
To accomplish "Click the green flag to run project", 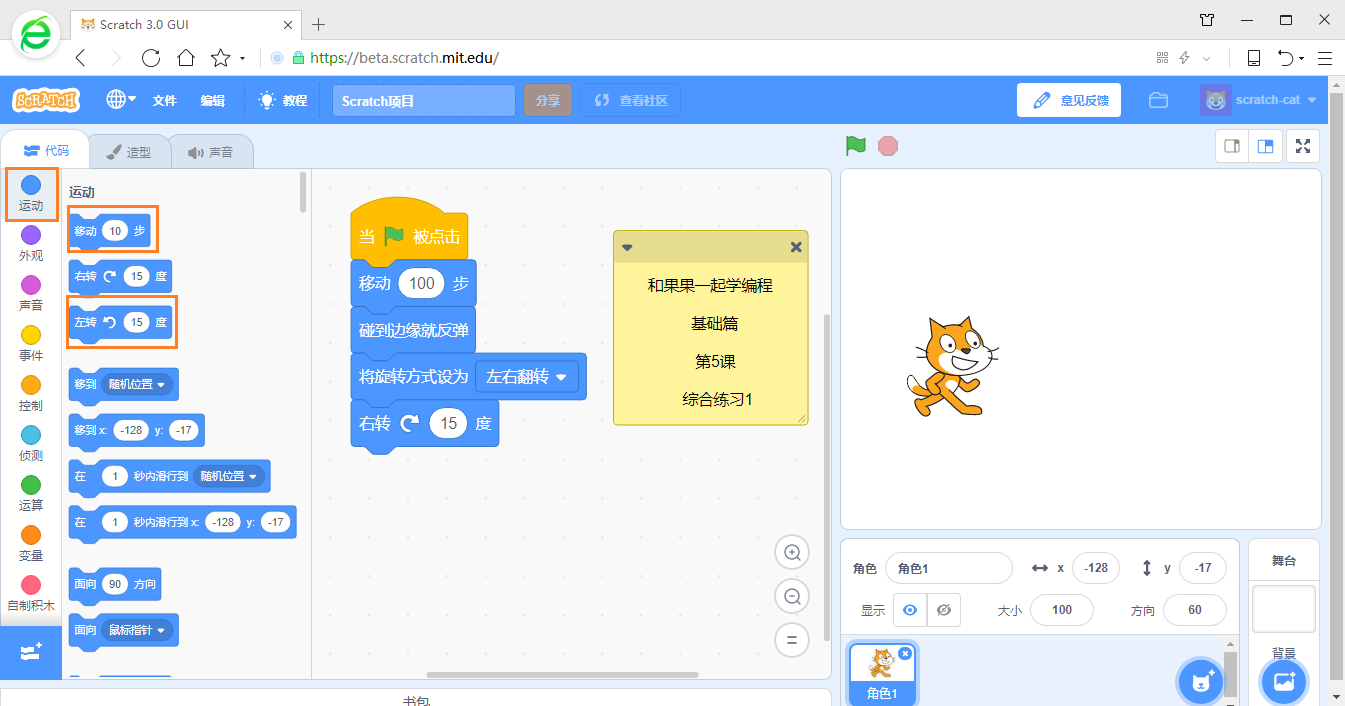I will (x=855, y=146).
